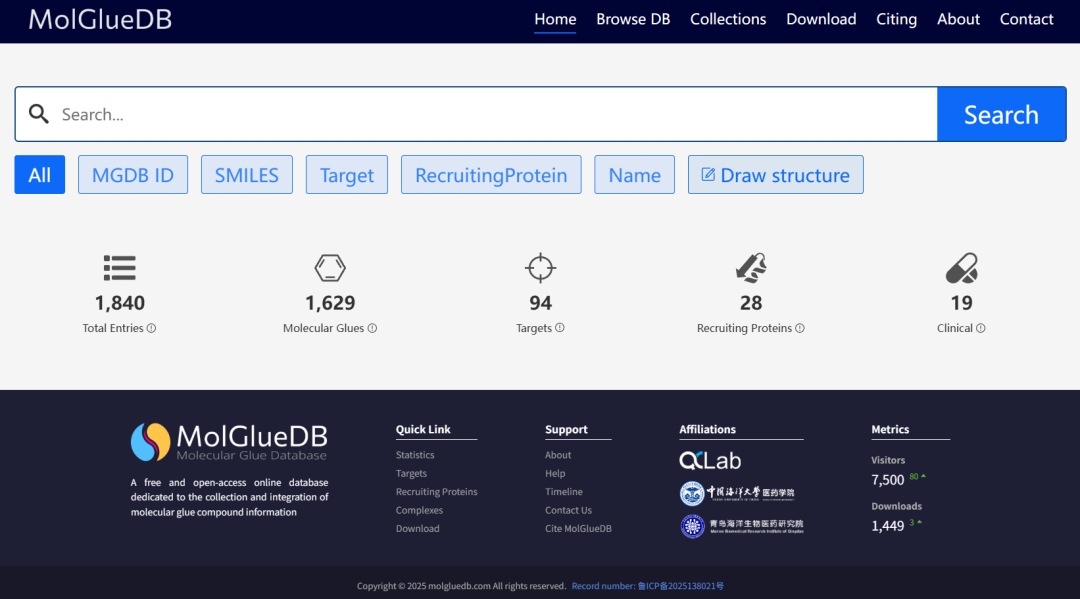This screenshot has width=1080, height=599.
Task: Open info icon next to Targets
Action: (x=560, y=328)
